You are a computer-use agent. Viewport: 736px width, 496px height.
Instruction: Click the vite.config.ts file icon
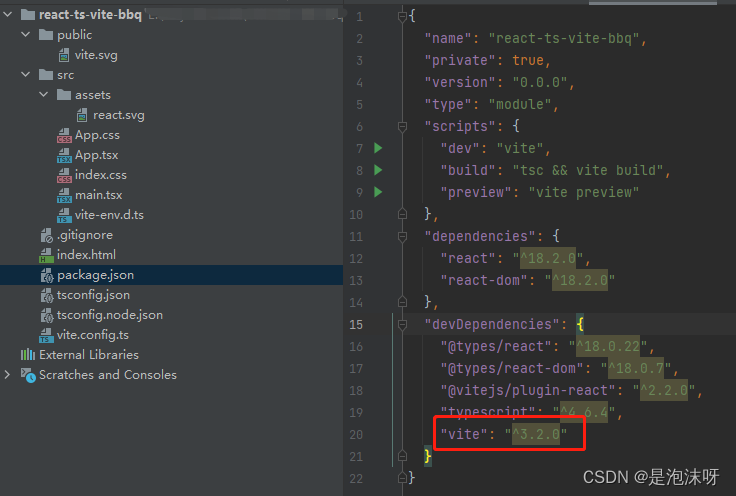point(46,336)
